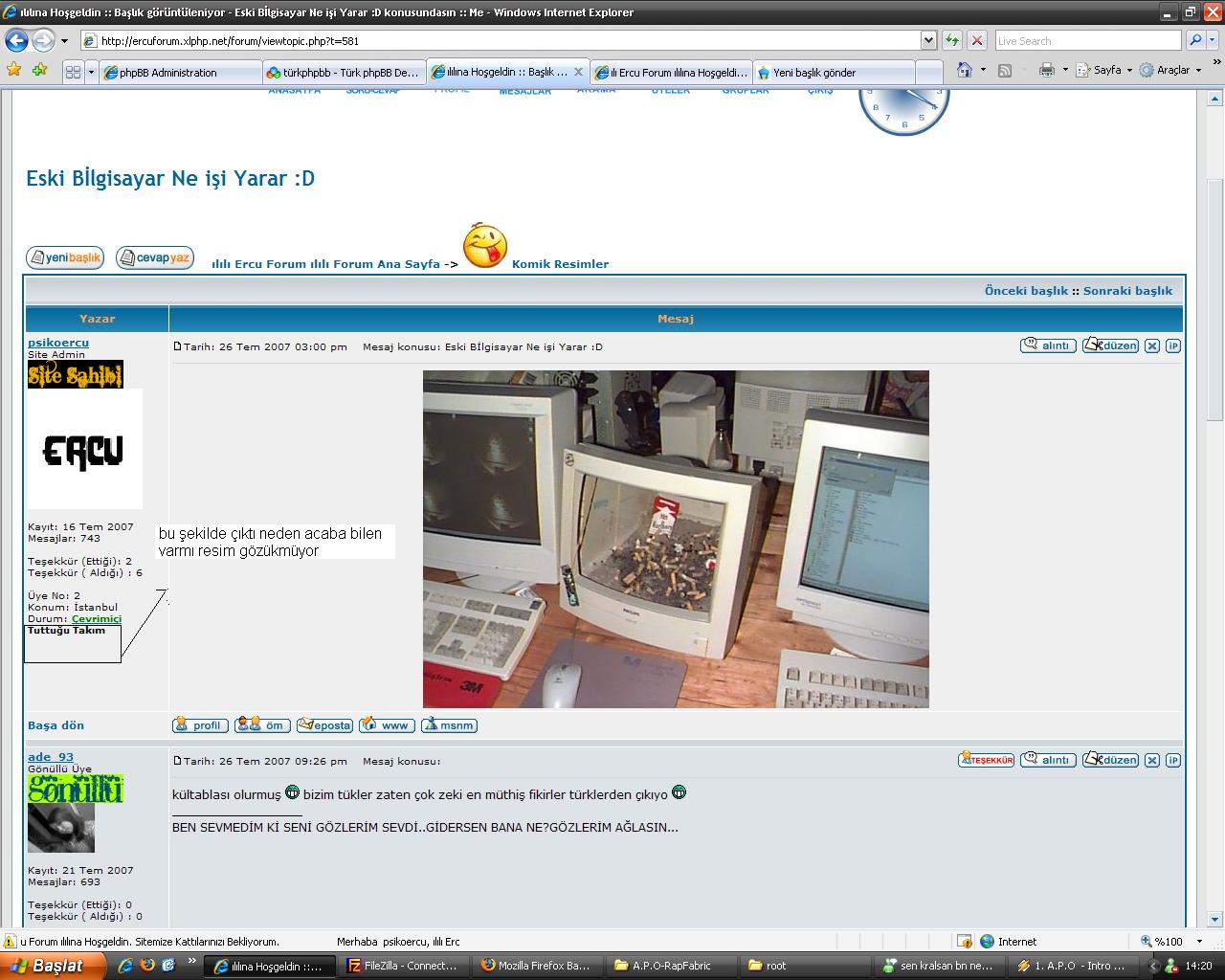Visit psikoercu's www website button
Screen dimensions: 1225x980
point(387,725)
